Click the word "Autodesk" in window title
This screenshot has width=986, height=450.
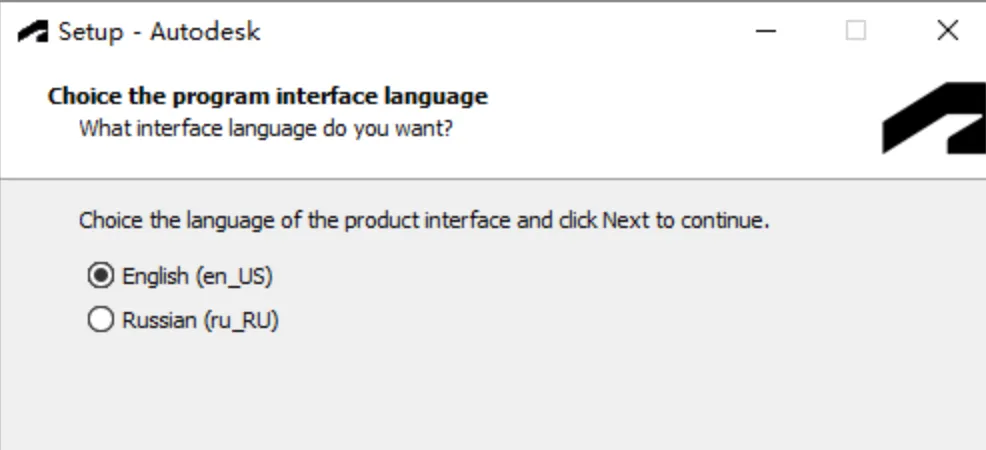tap(205, 31)
